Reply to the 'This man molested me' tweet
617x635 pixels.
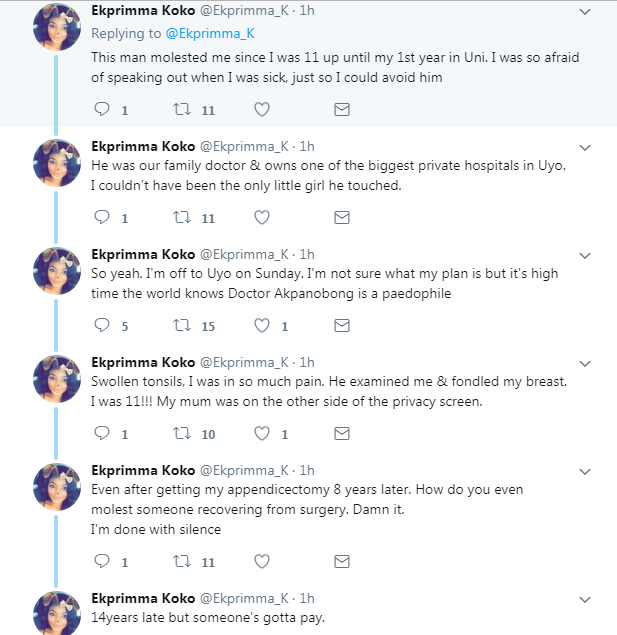100,108
